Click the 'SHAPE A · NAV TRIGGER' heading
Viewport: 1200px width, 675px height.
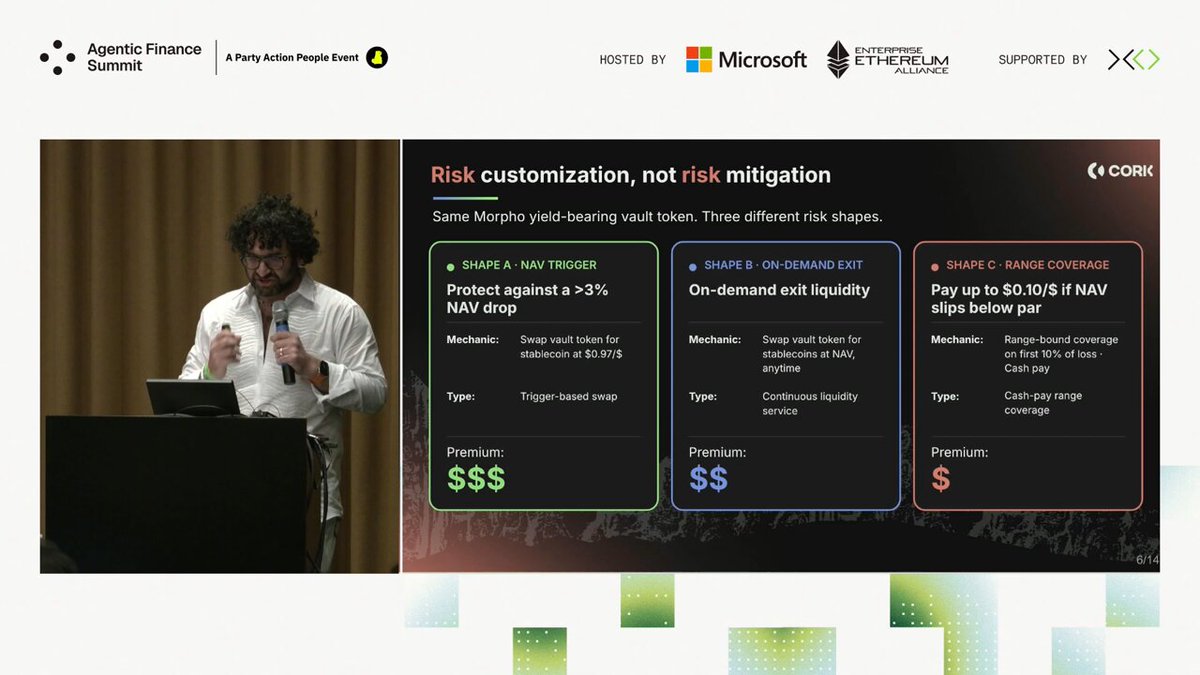click(529, 265)
